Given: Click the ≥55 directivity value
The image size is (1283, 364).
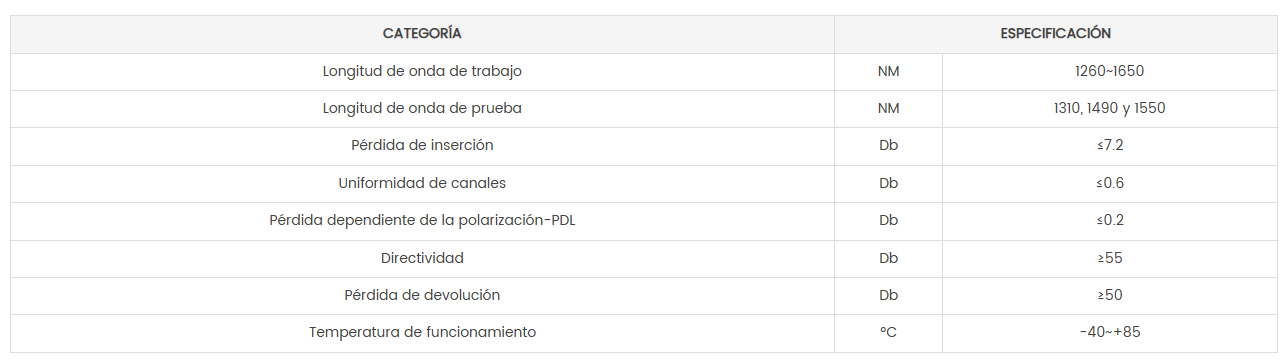Looking at the screenshot, I should coord(1109,259).
